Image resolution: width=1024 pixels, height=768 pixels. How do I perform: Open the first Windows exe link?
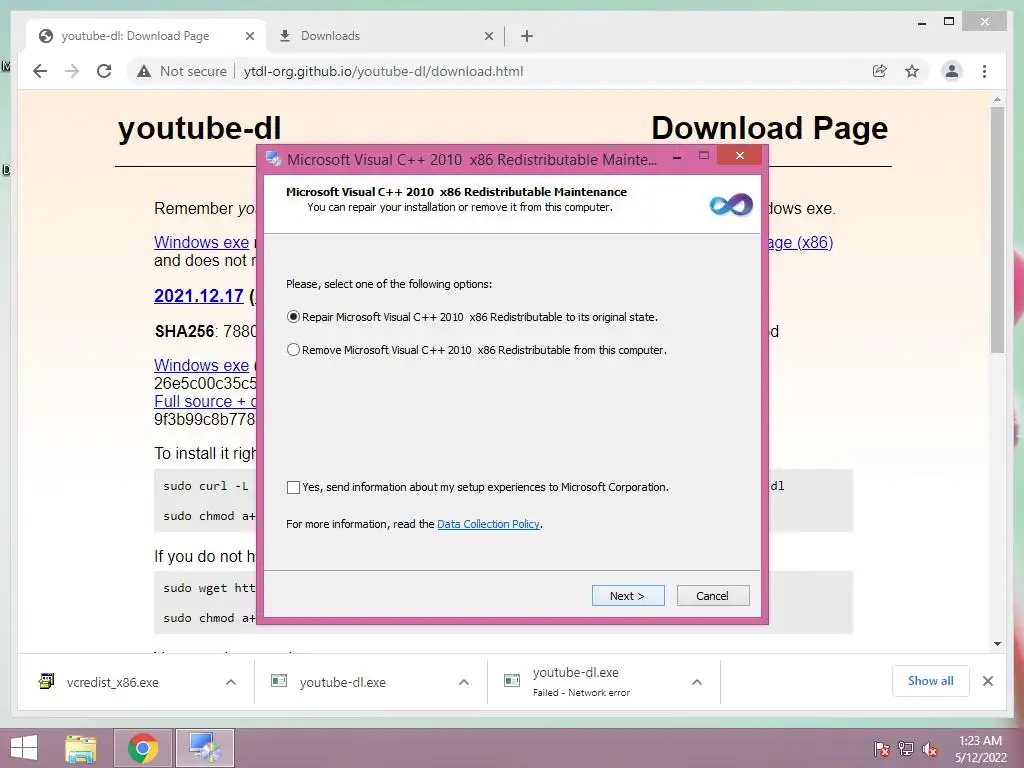201,242
